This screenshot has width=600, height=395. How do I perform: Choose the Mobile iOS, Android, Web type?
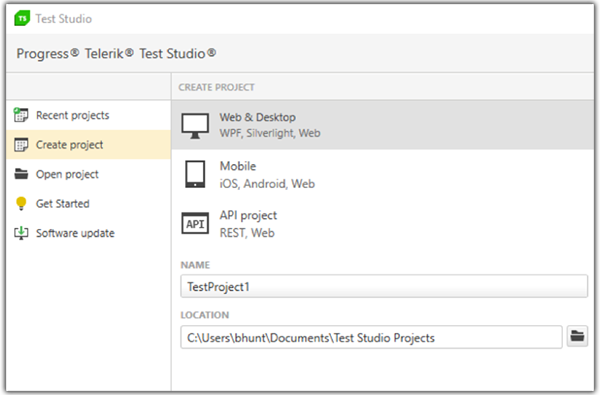tap(383, 175)
